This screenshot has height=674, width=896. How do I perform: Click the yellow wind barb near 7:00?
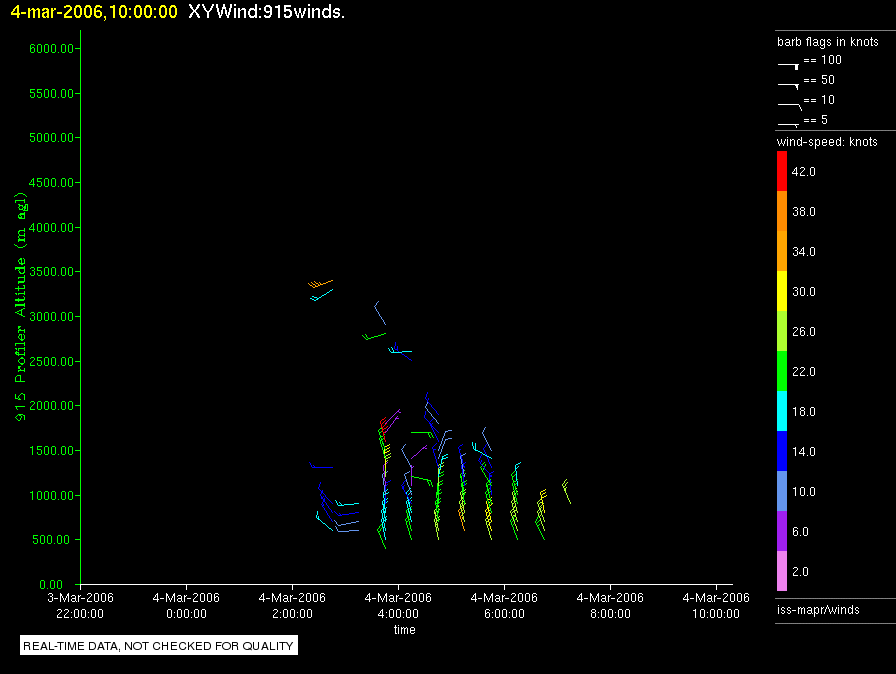[566, 491]
